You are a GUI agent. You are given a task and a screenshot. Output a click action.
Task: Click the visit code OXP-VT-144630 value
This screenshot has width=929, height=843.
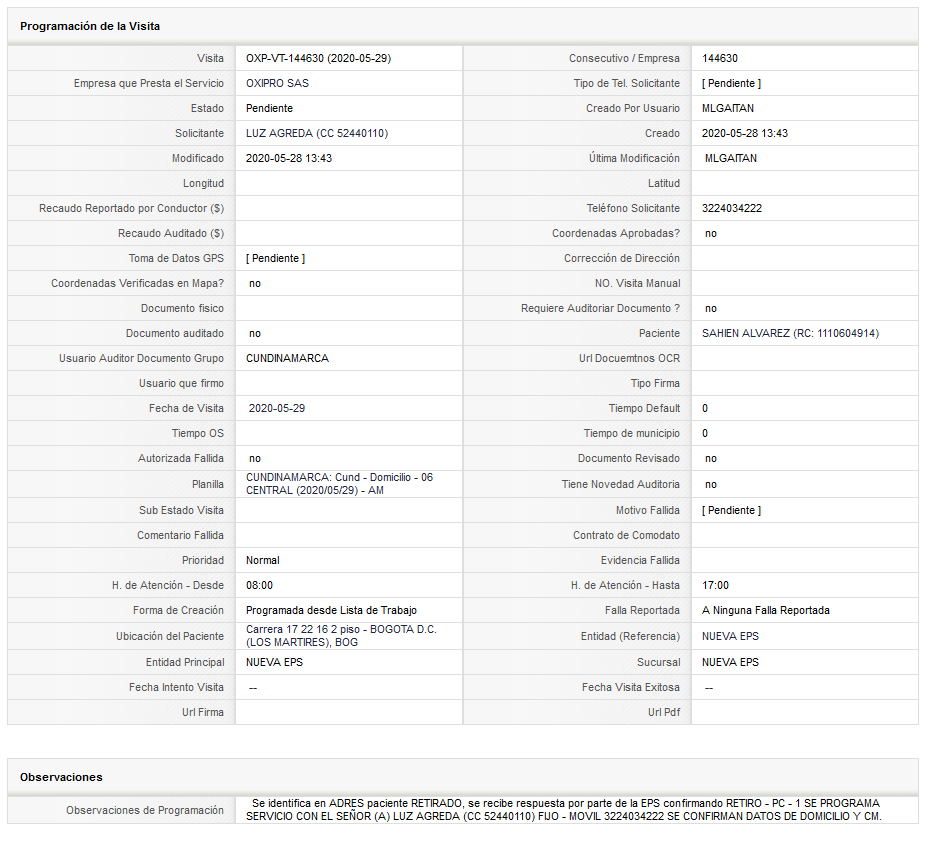pos(318,58)
